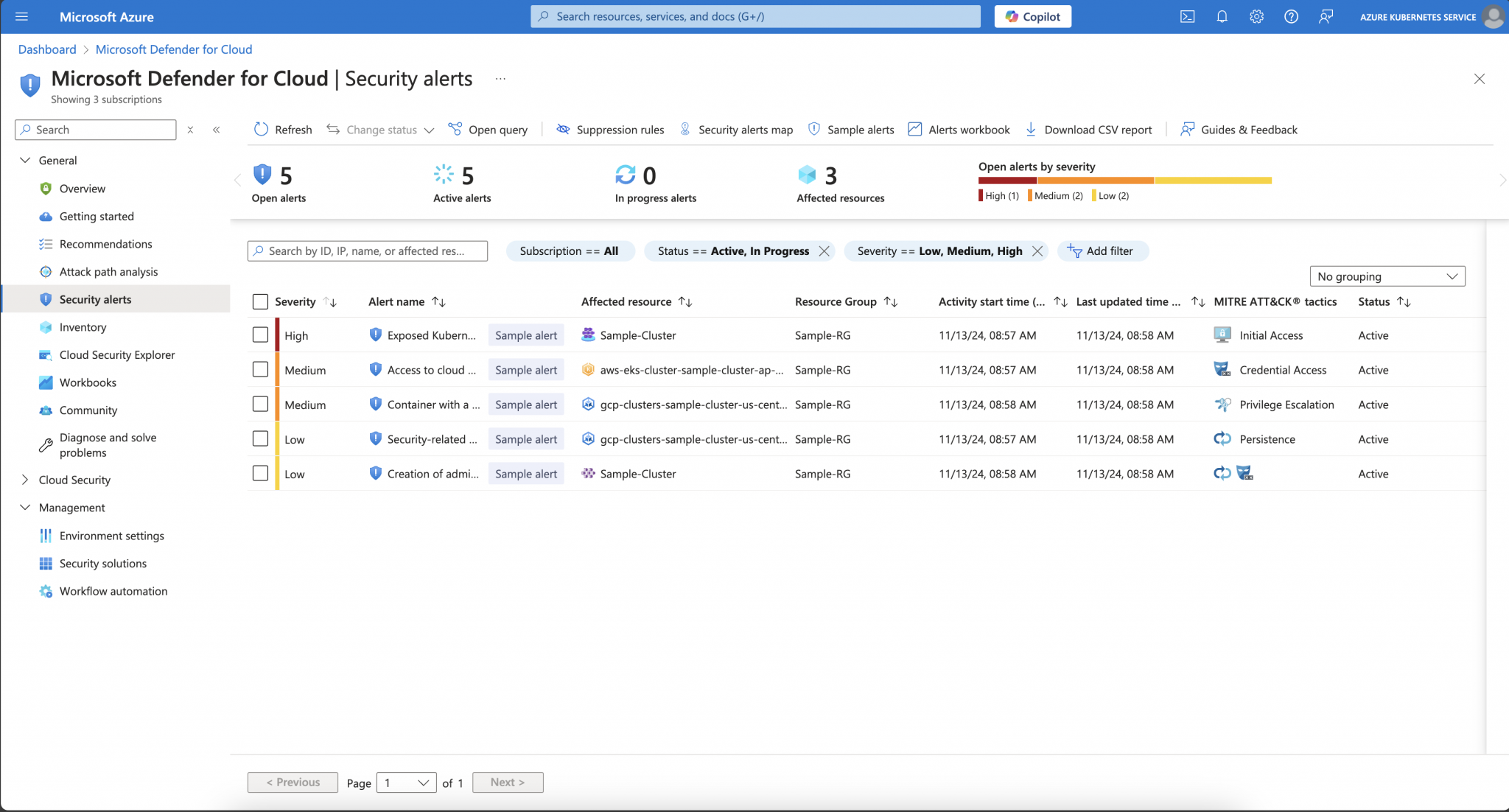Expand the Cloud Security section

click(x=24, y=480)
